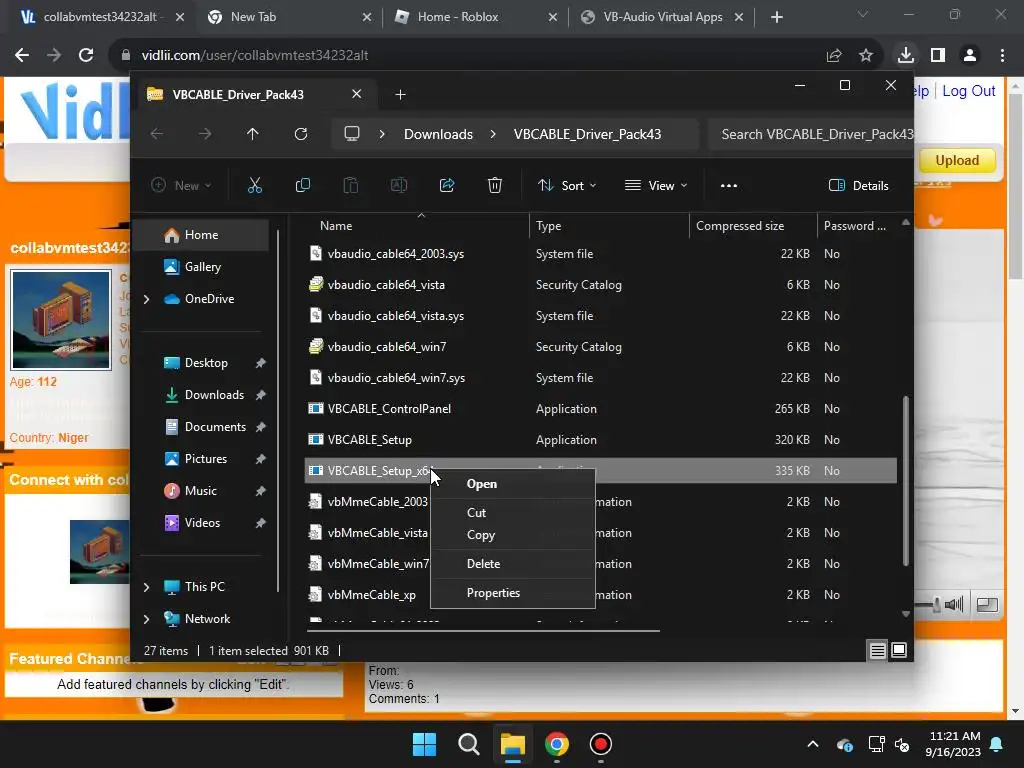The width and height of the screenshot is (1024, 768).
Task: Click Share this page icon in address bar
Action: click(834, 55)
